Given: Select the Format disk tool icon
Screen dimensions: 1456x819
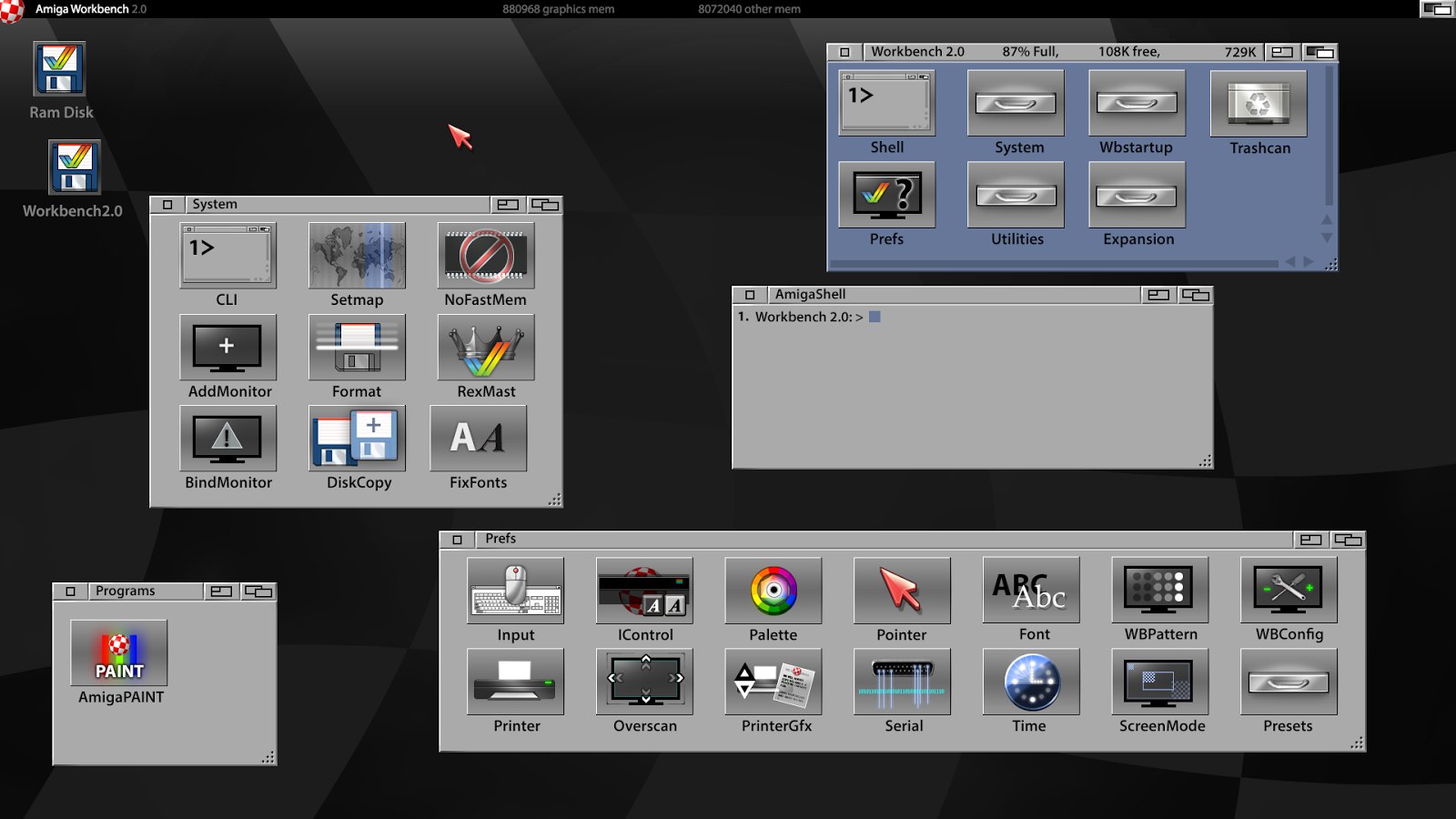Looking at the screenshot, I should click(357, 348).
